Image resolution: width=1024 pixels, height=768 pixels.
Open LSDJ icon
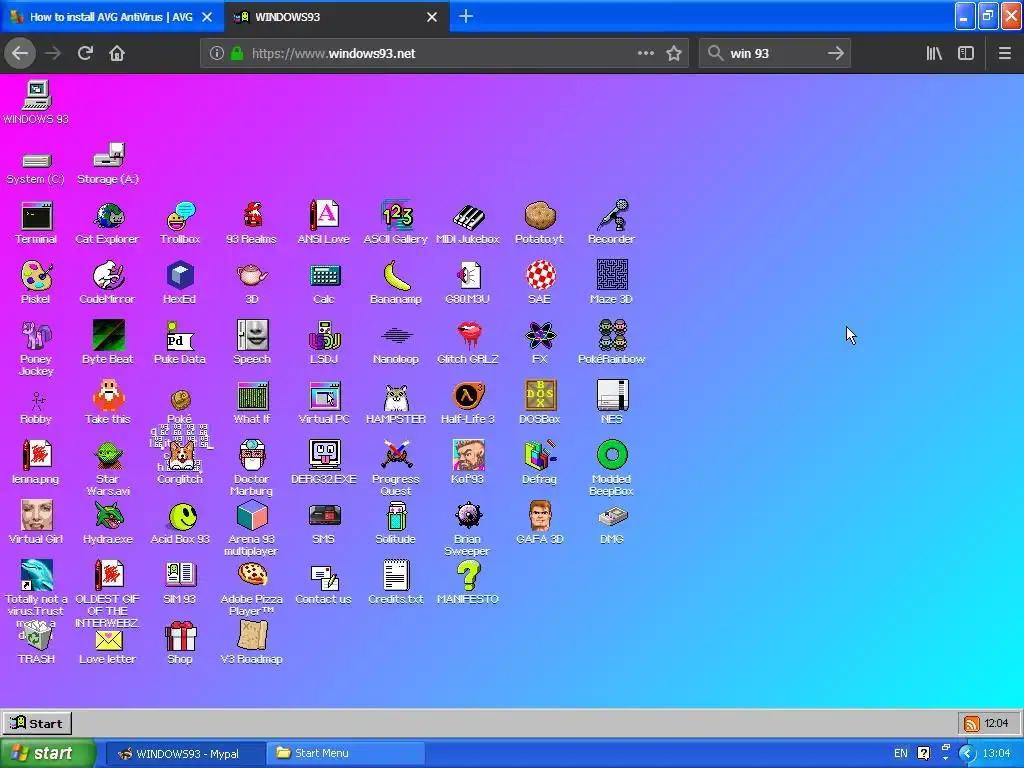324,342
